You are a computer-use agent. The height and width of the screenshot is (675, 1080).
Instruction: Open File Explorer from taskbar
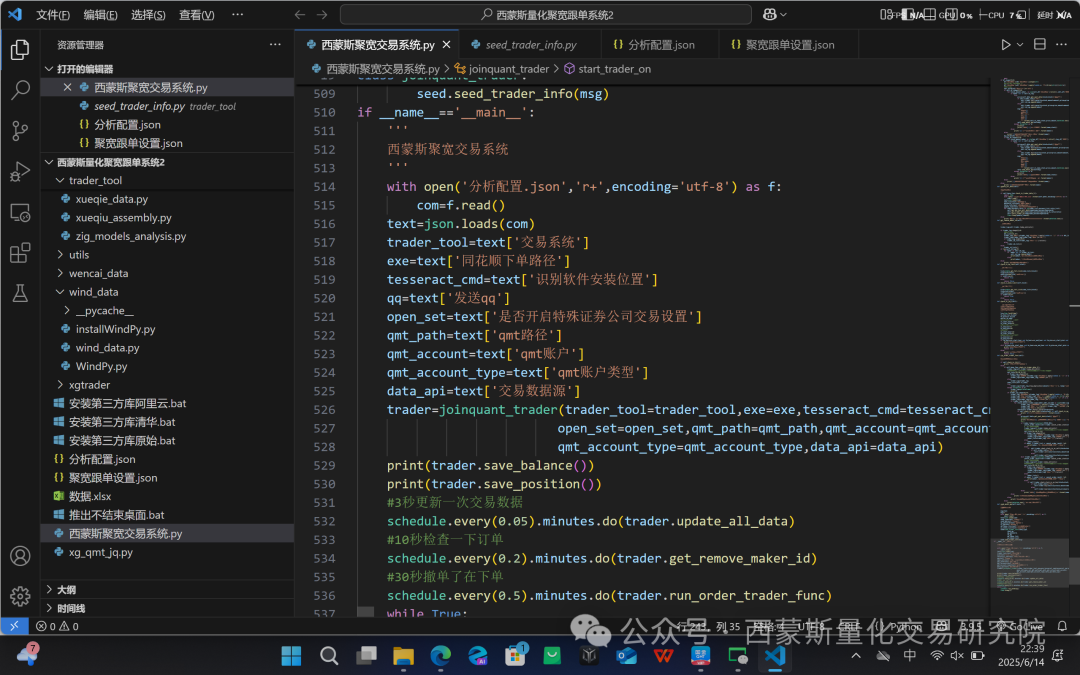(x=404, y=655)
